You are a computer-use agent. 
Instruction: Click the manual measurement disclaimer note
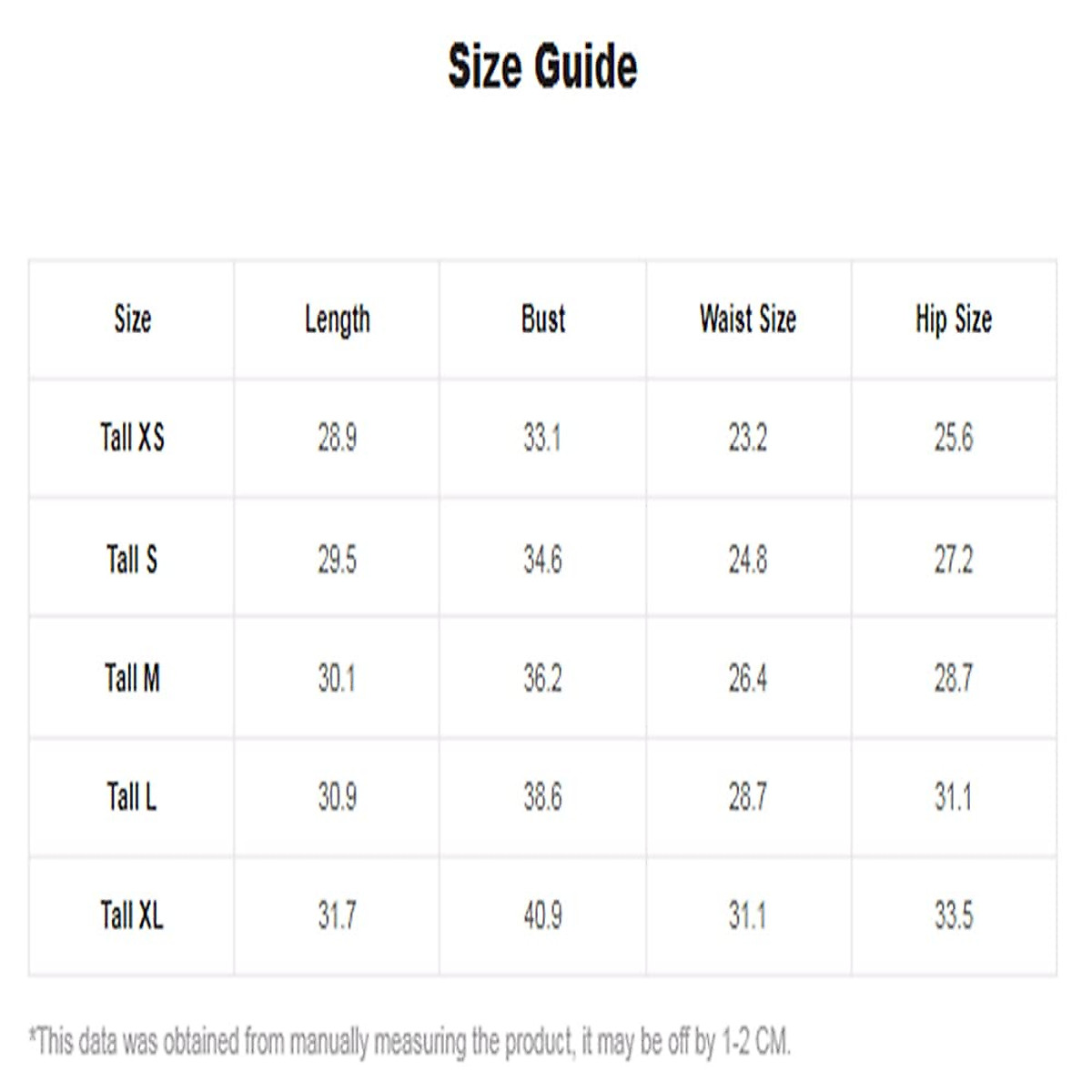point(409,1041)
